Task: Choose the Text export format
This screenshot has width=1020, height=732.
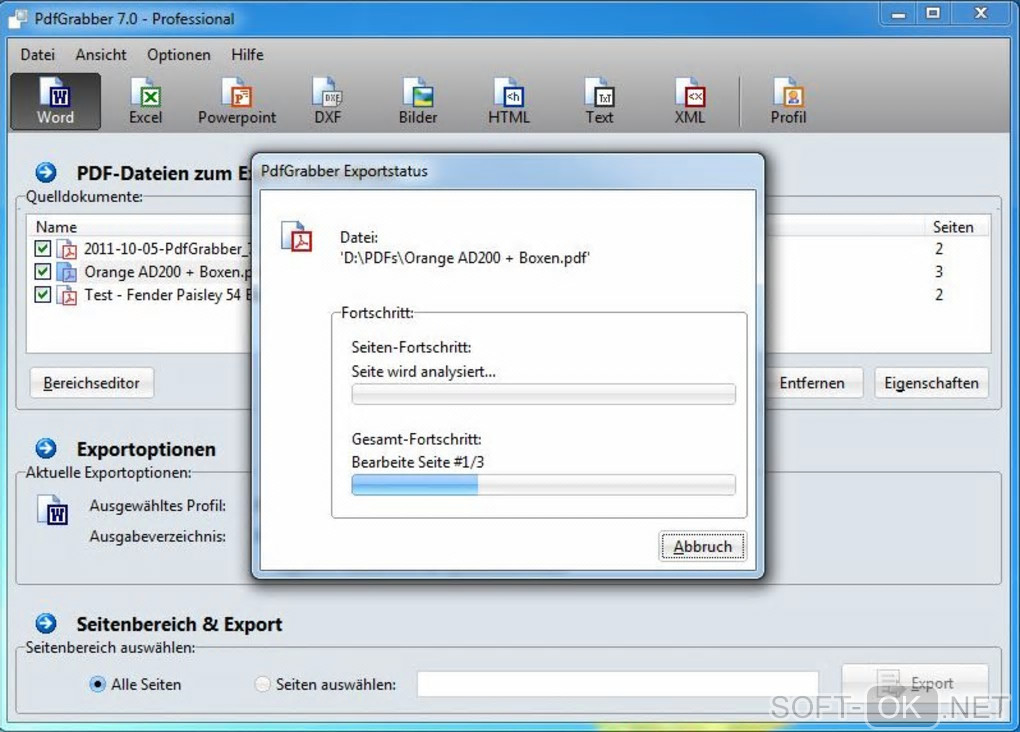Action: [x=599, y=102]
